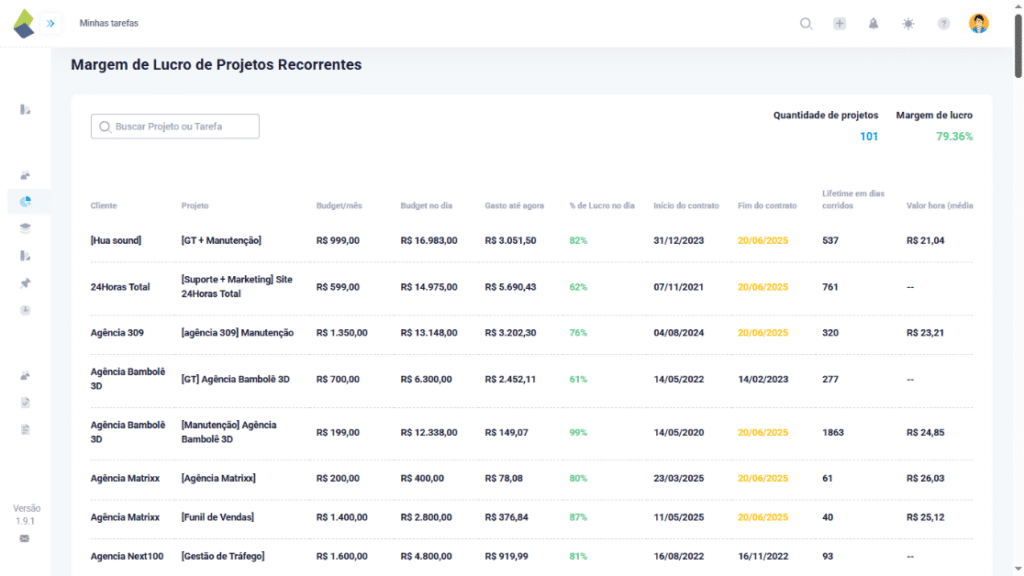Open the [Manutenção] Agência Bambolê 3D project
The image size is (1024, 576).
point(229,432)
